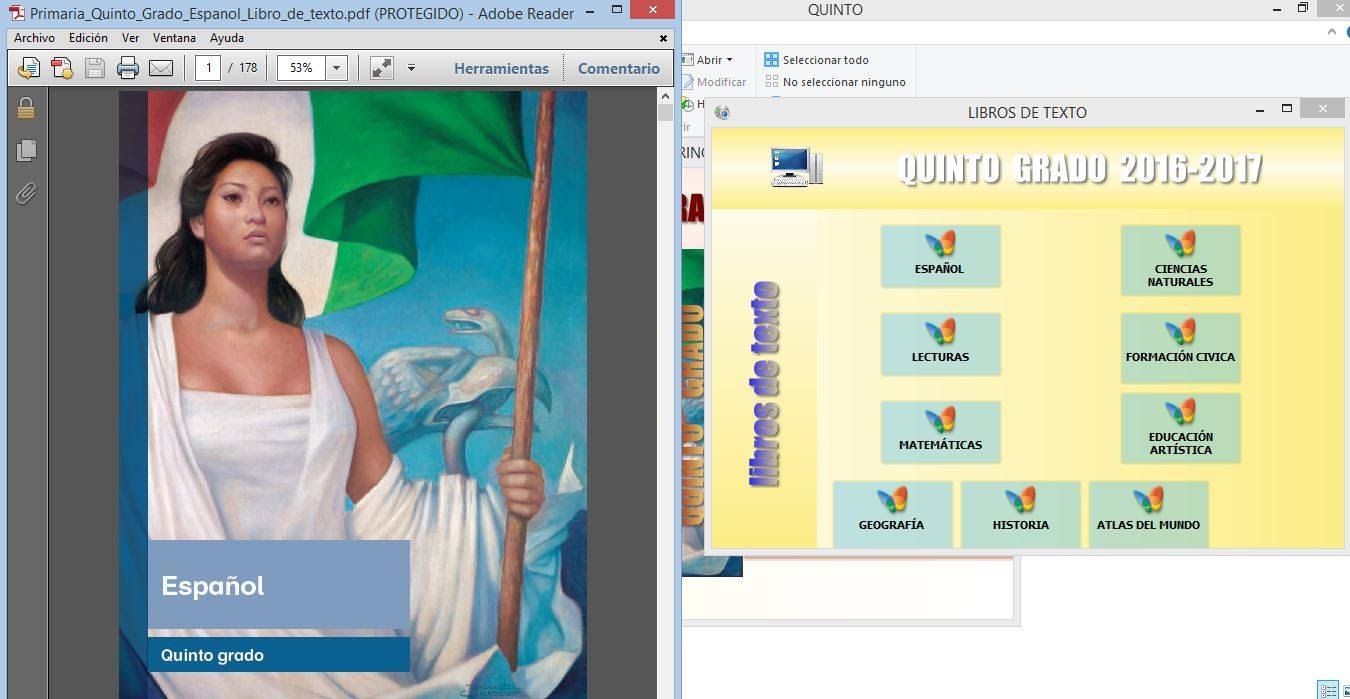Click the PDF scrollbar up arrow

(x=666, y=96)
